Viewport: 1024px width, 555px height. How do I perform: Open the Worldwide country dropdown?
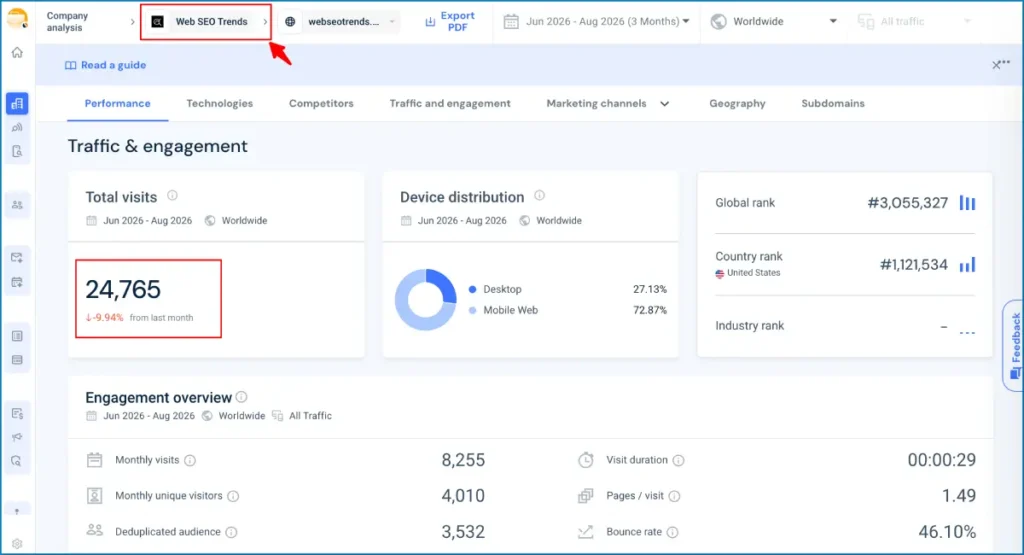[773, 22]
